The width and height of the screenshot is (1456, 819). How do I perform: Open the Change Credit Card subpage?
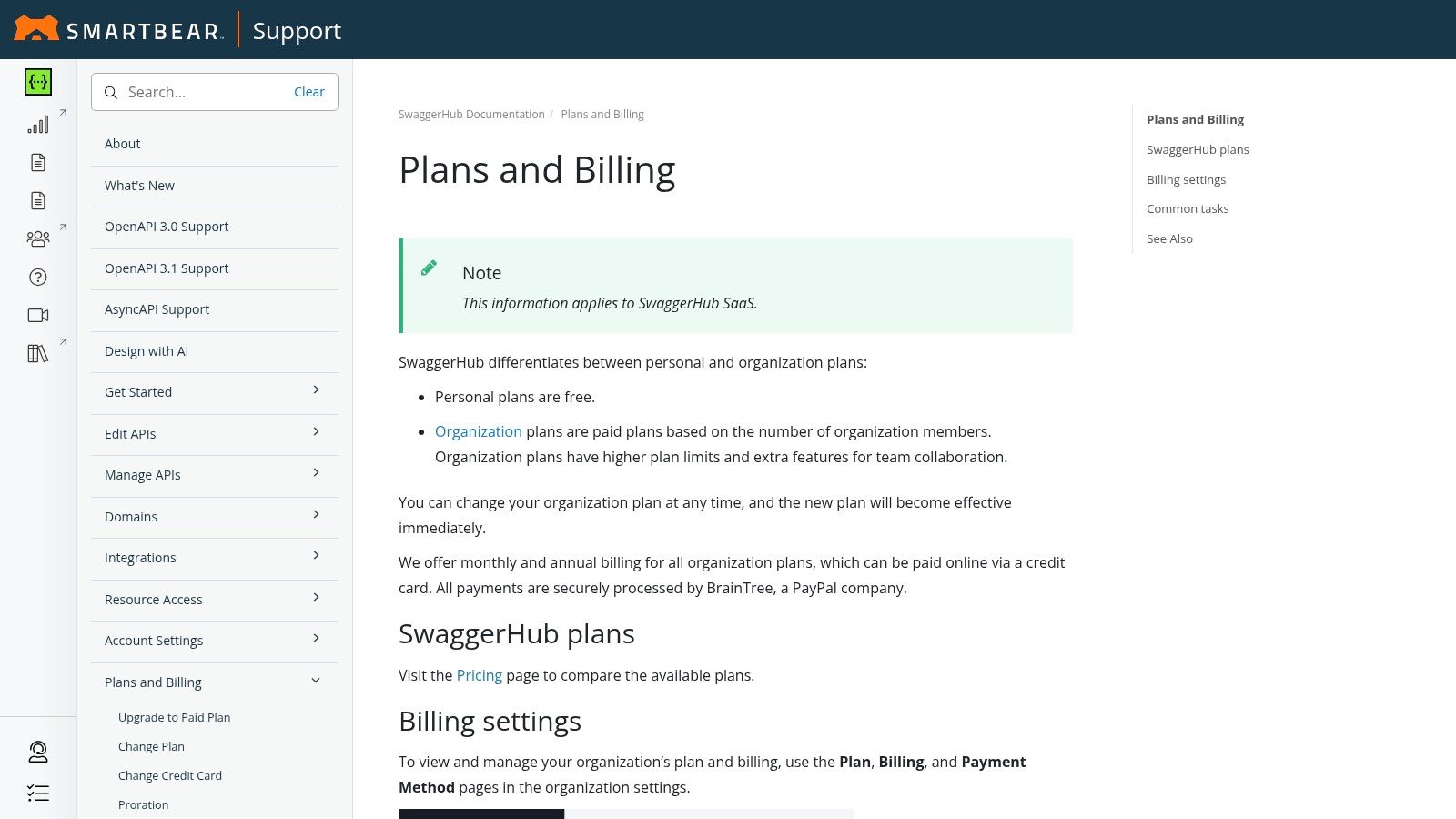[170, 776]
